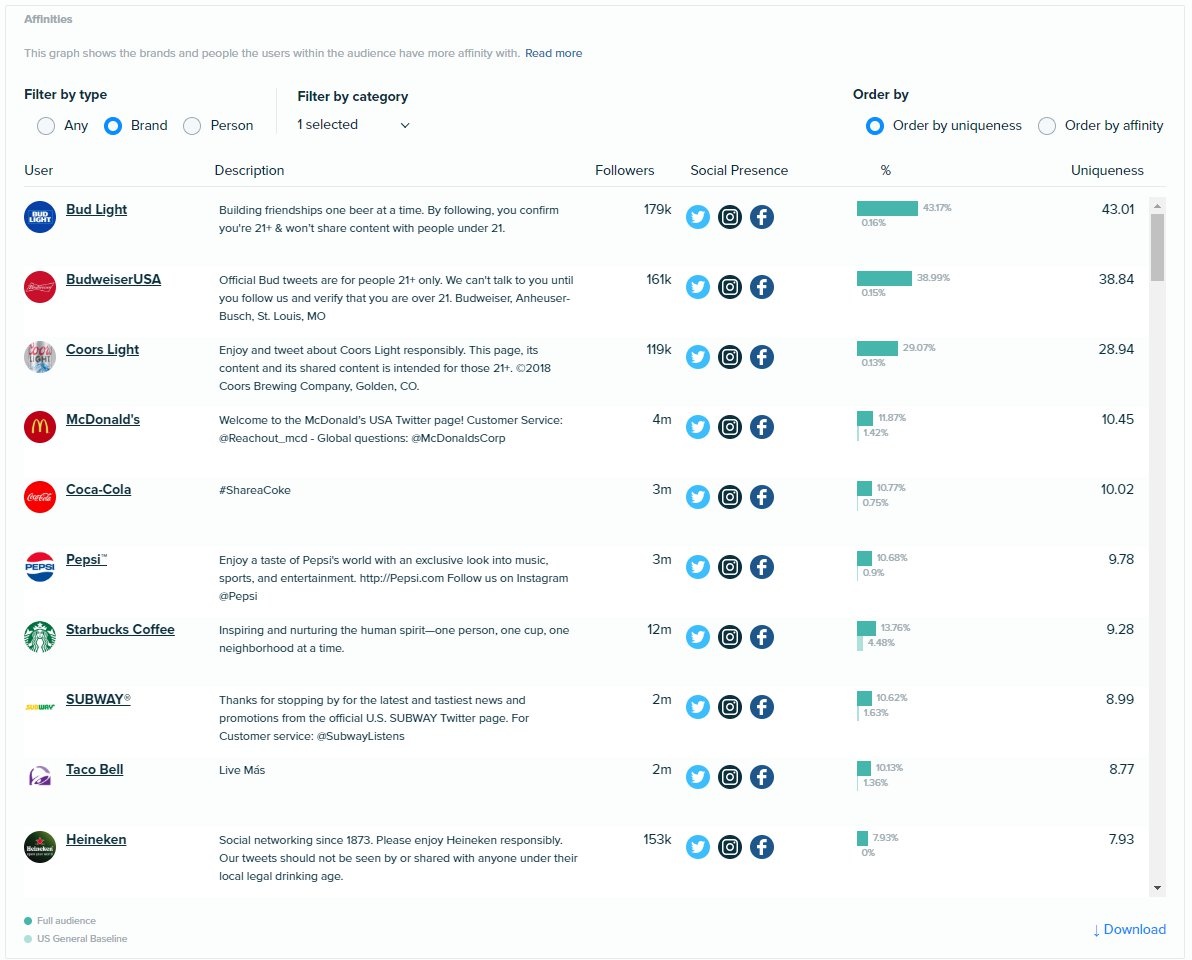The height and width of the screenshot is (960, 1192).
Task: Click Coors Light's Facebook icon
Action: (x=762, y=356)
